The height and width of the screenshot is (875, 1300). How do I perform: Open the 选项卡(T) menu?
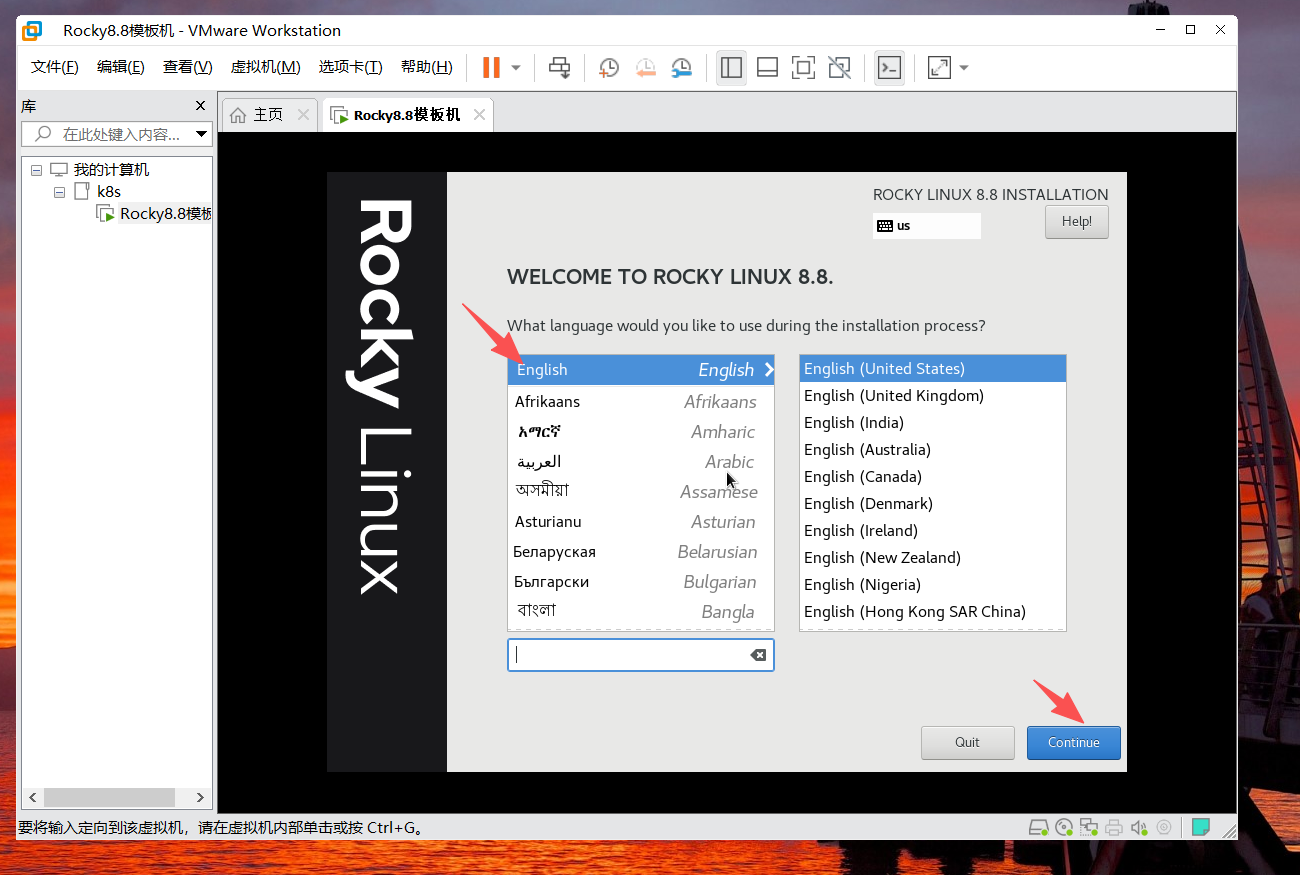pyautogui.click(x=350, y=67)
